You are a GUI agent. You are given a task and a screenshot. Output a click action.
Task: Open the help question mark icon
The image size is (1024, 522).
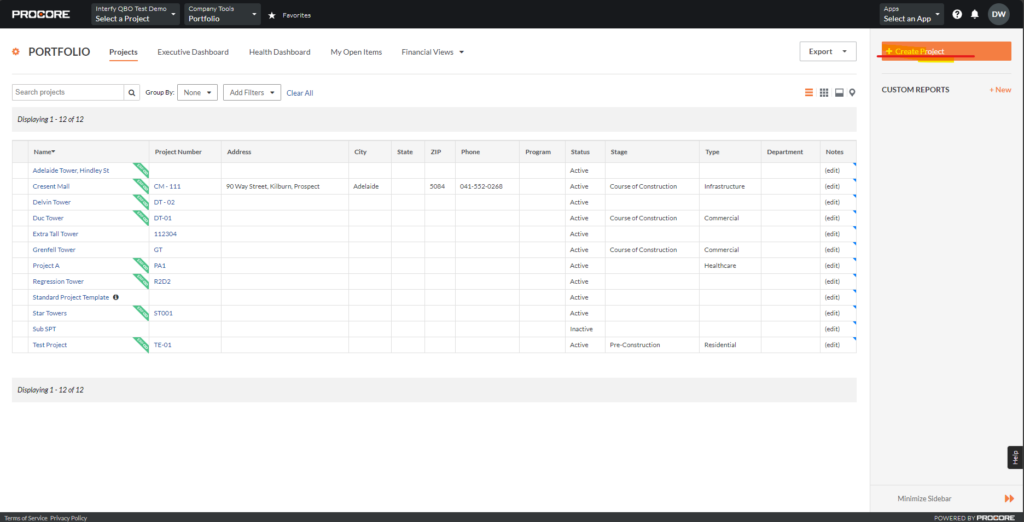pyautogui.click(x=957, y=15)
